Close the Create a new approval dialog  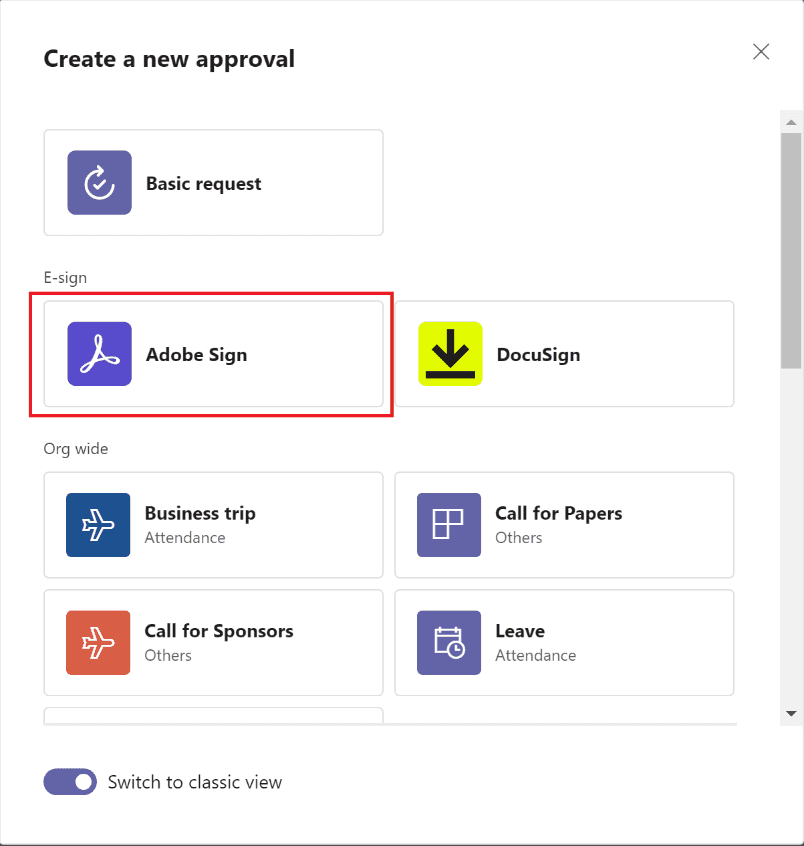(761, 52)
